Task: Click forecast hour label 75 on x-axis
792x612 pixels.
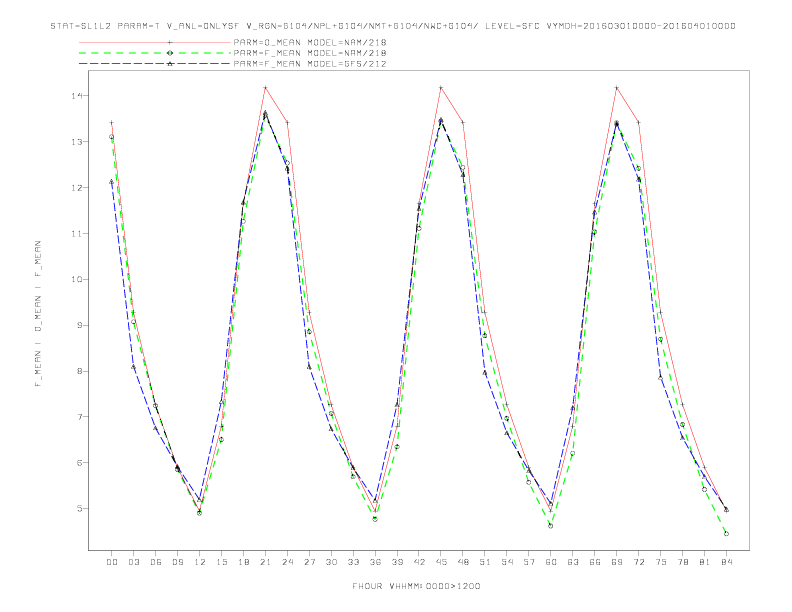Action: click(x=661, y=562)
